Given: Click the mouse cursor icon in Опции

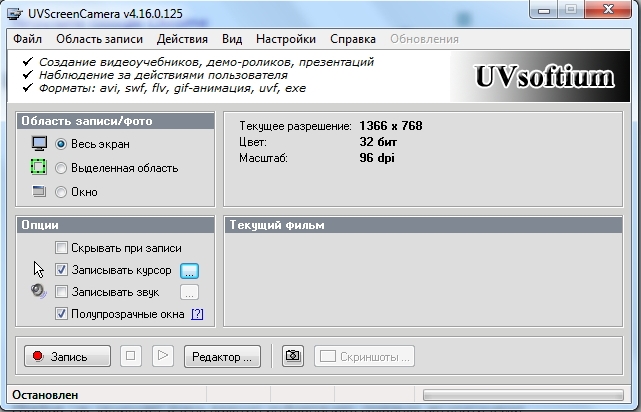Looking at the screenshot, I should (x=38, y=270).
